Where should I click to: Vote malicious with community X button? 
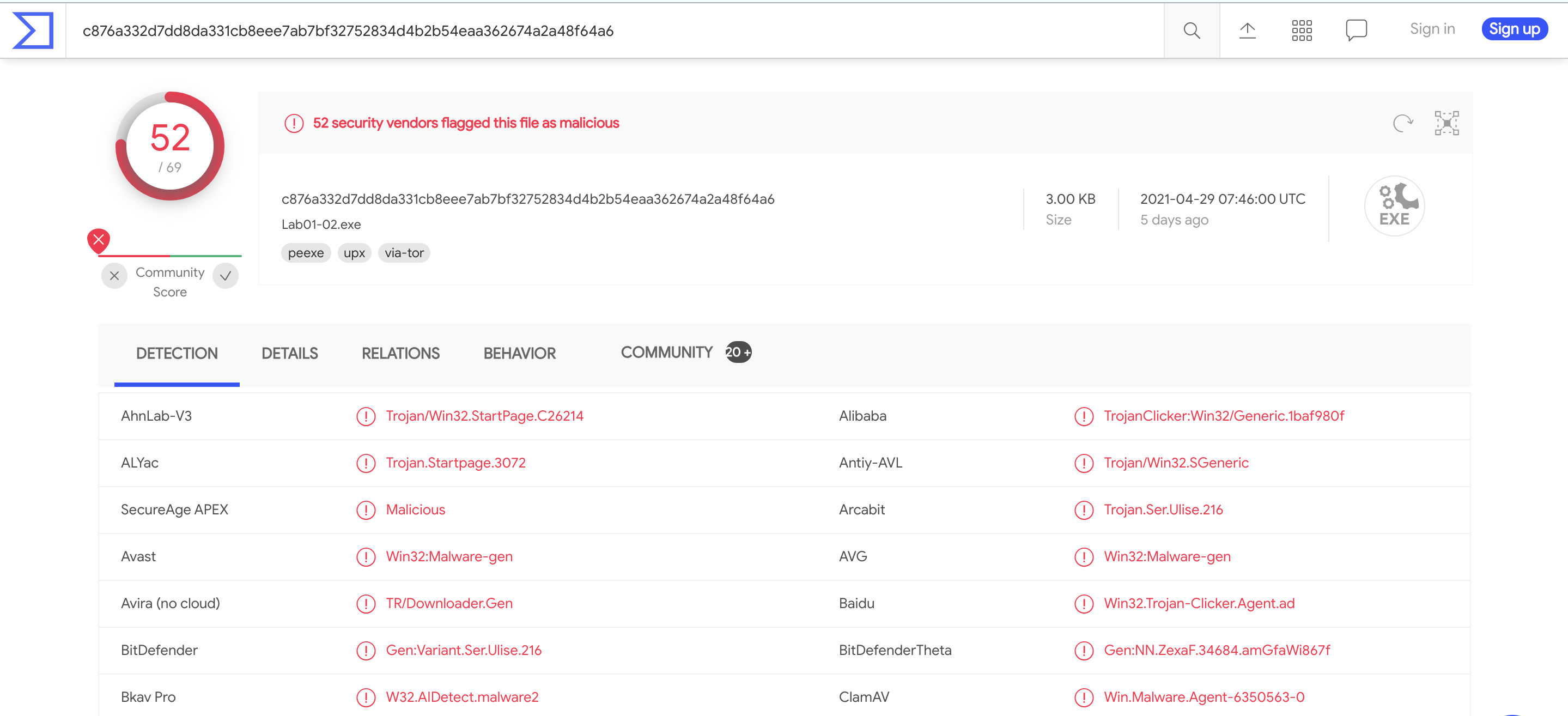point(114,276)
